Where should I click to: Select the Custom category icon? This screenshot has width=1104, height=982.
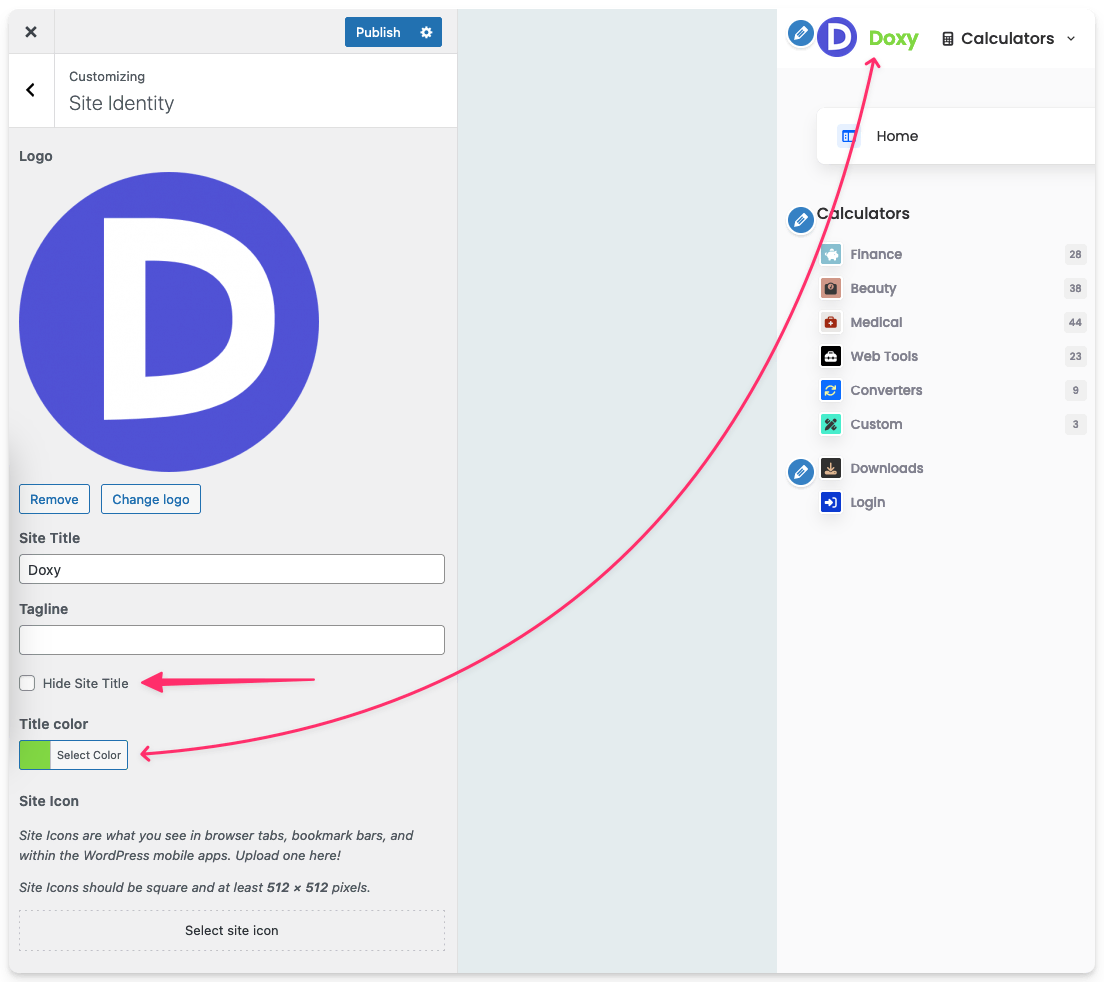[x=831, y=424]
